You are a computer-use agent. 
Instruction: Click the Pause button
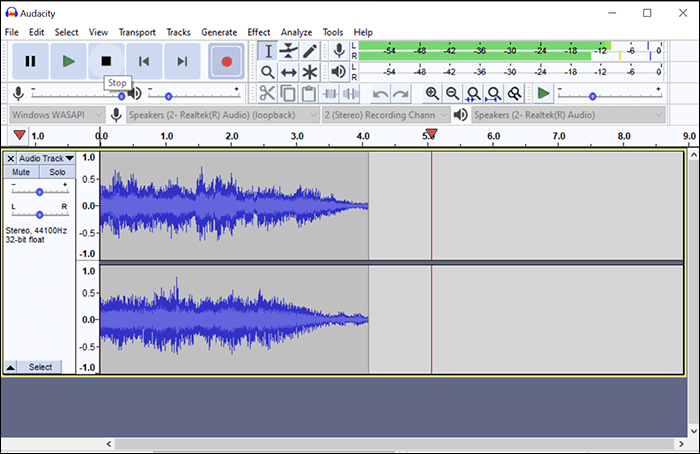30,61
